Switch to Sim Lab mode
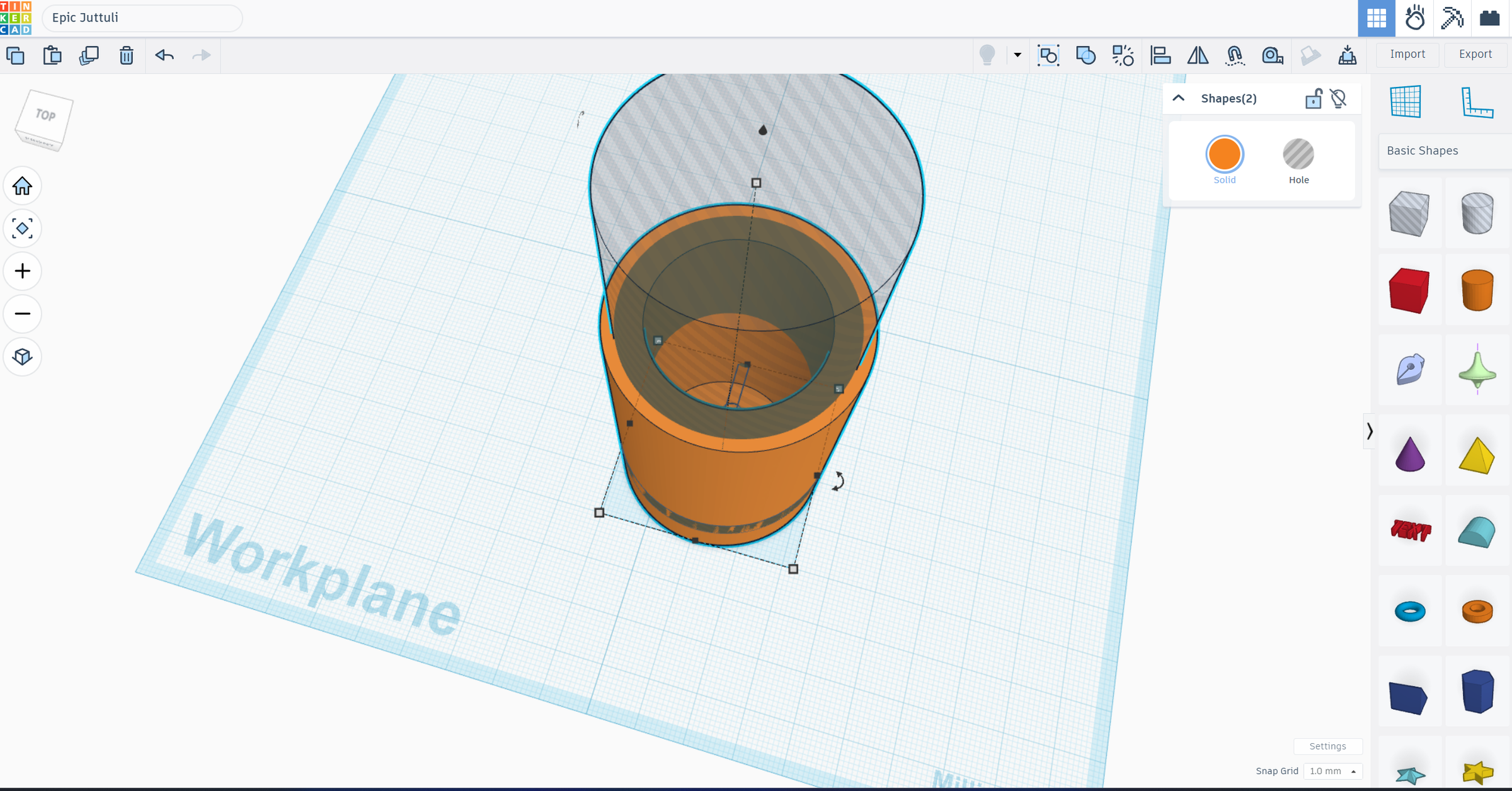Image resolution: width=1512 pixels, height=791 pixels. coord(1415,18)
